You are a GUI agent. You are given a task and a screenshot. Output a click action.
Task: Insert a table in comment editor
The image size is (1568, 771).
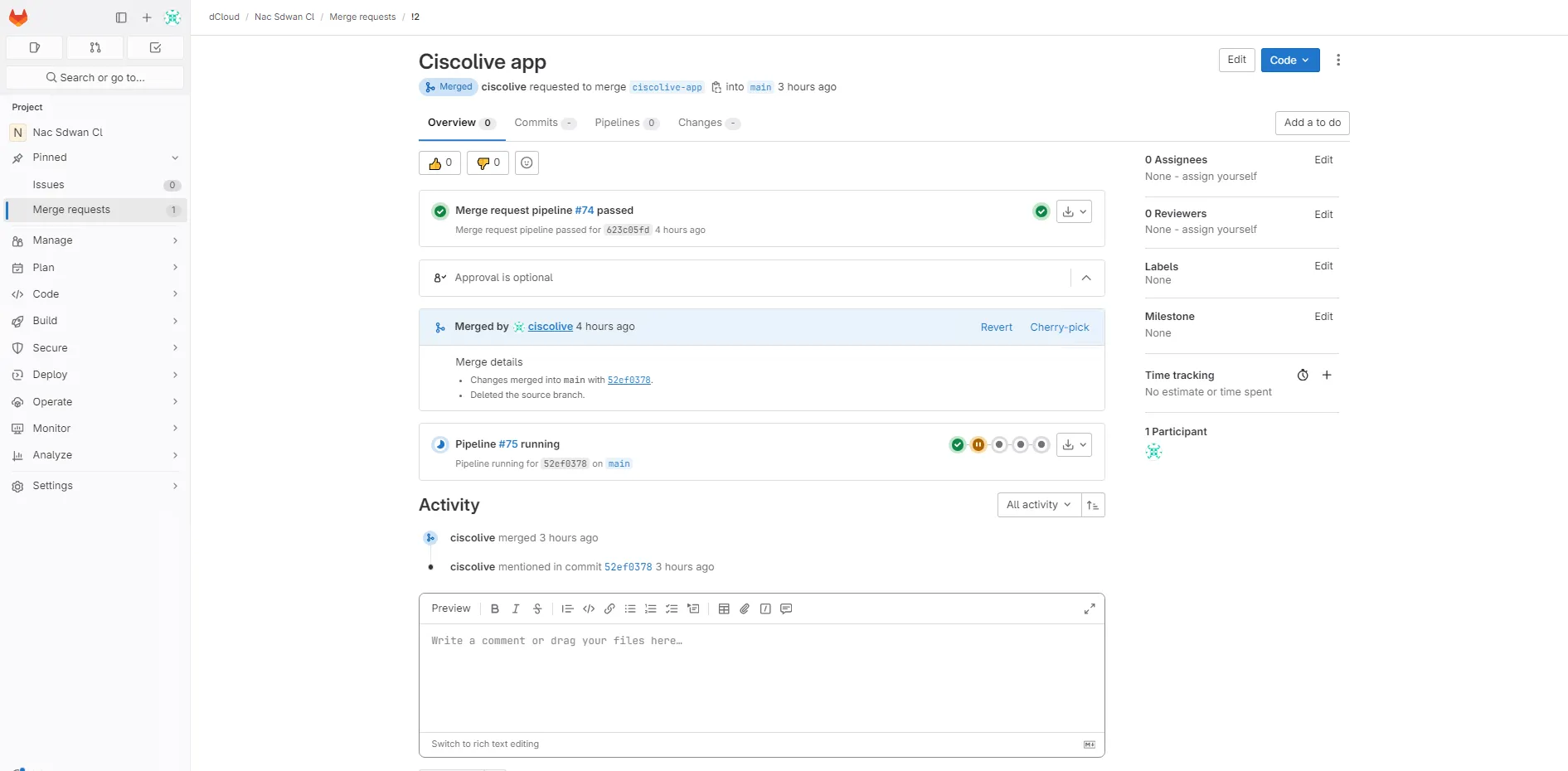point(724,609)
